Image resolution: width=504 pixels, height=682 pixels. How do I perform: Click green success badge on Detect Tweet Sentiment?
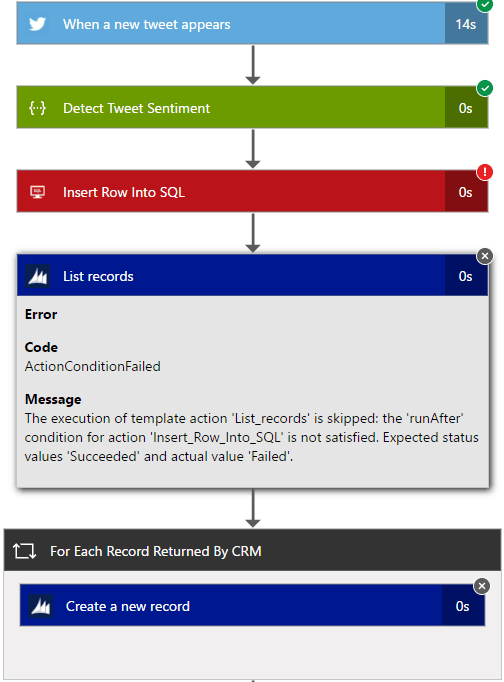484,88
